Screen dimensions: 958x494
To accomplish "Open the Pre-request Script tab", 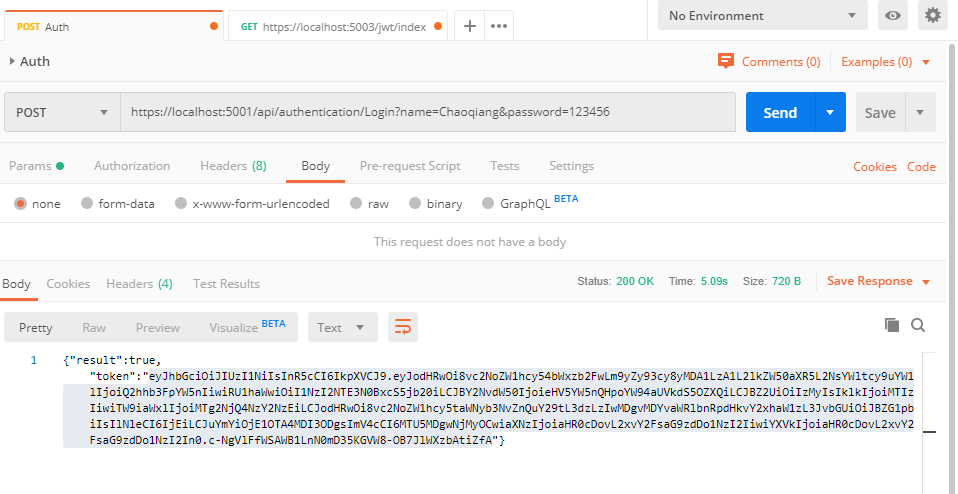I will point(410,166).
